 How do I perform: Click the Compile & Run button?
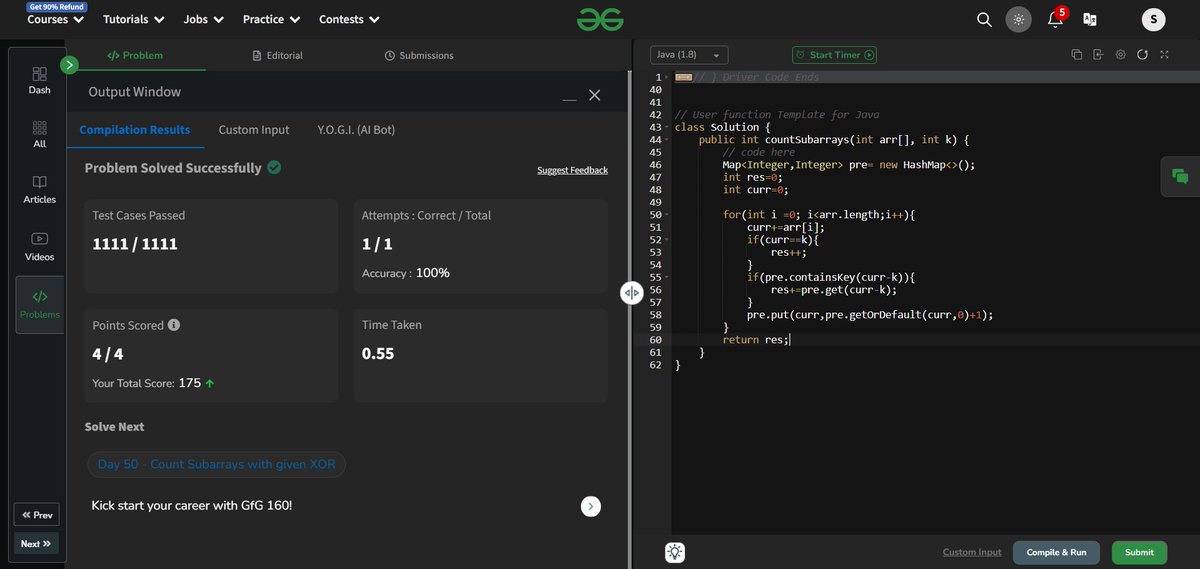(1056, 552)
